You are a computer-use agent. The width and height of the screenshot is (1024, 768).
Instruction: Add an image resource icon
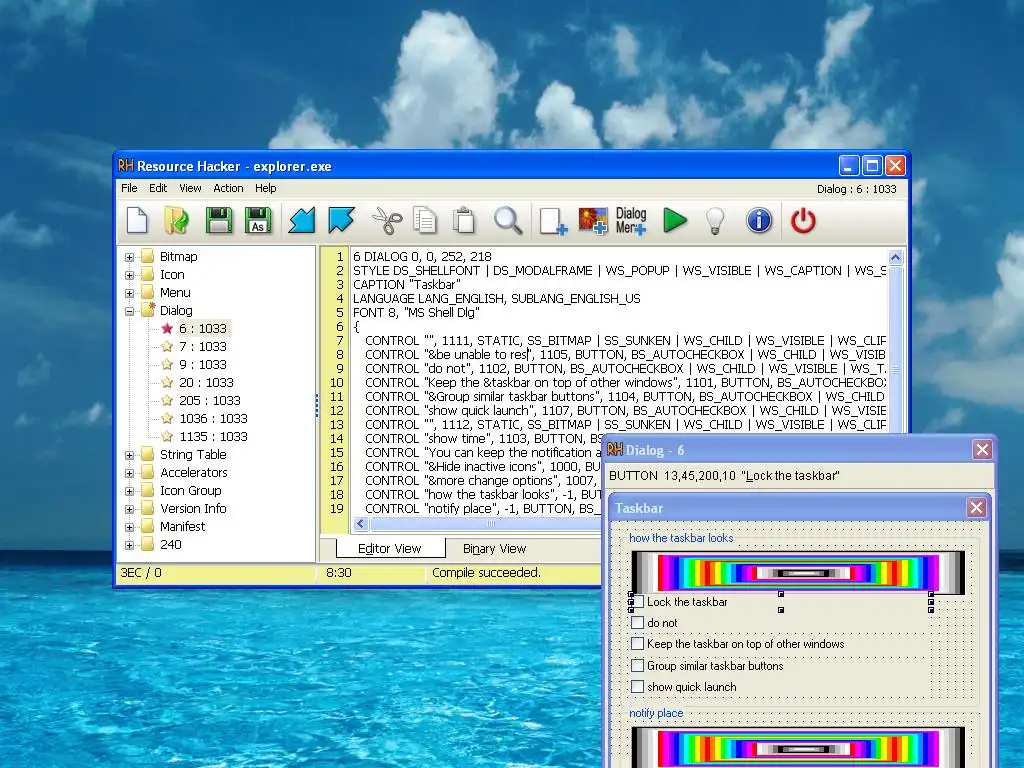593,221
